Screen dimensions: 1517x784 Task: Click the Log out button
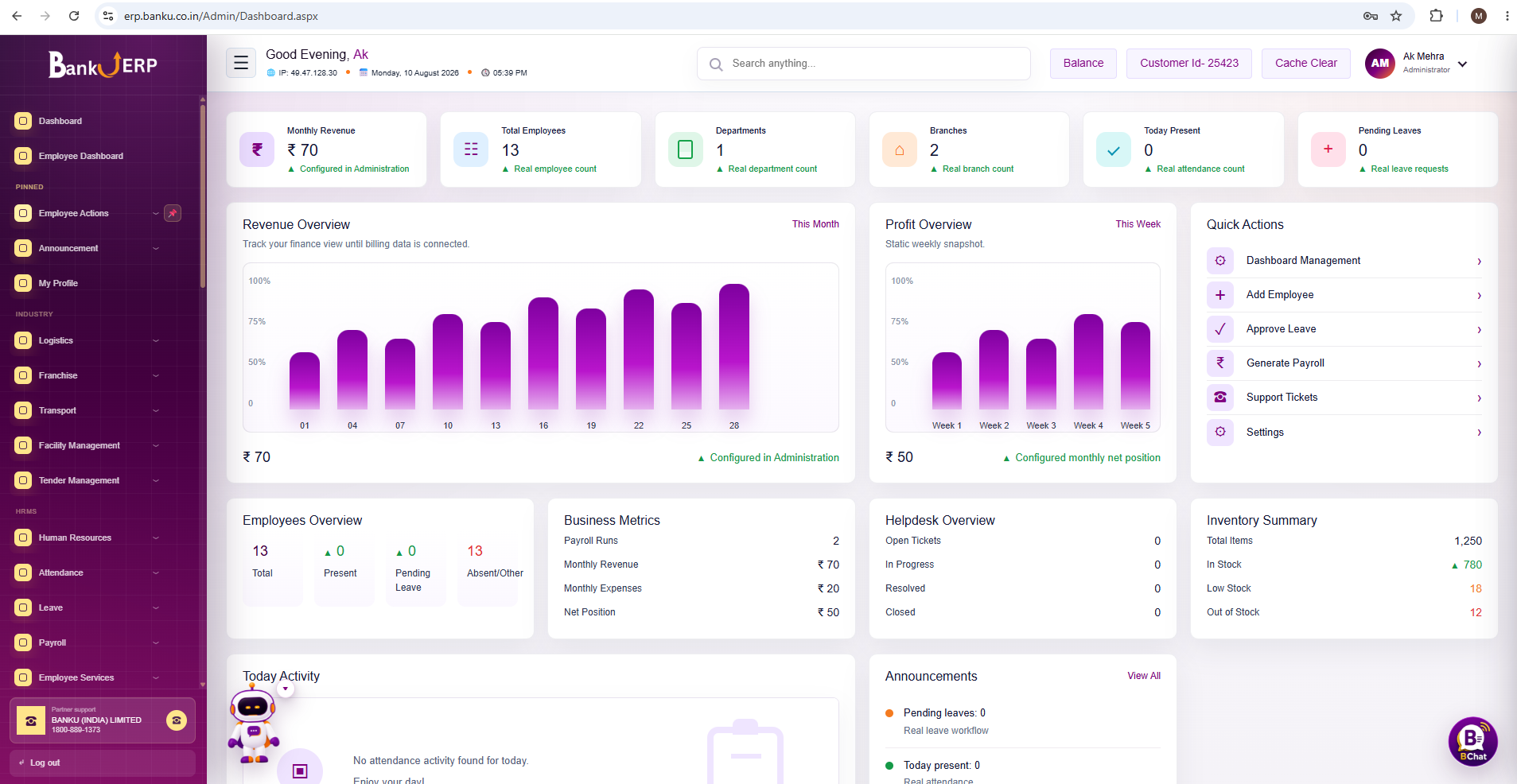tap(103, 763)
